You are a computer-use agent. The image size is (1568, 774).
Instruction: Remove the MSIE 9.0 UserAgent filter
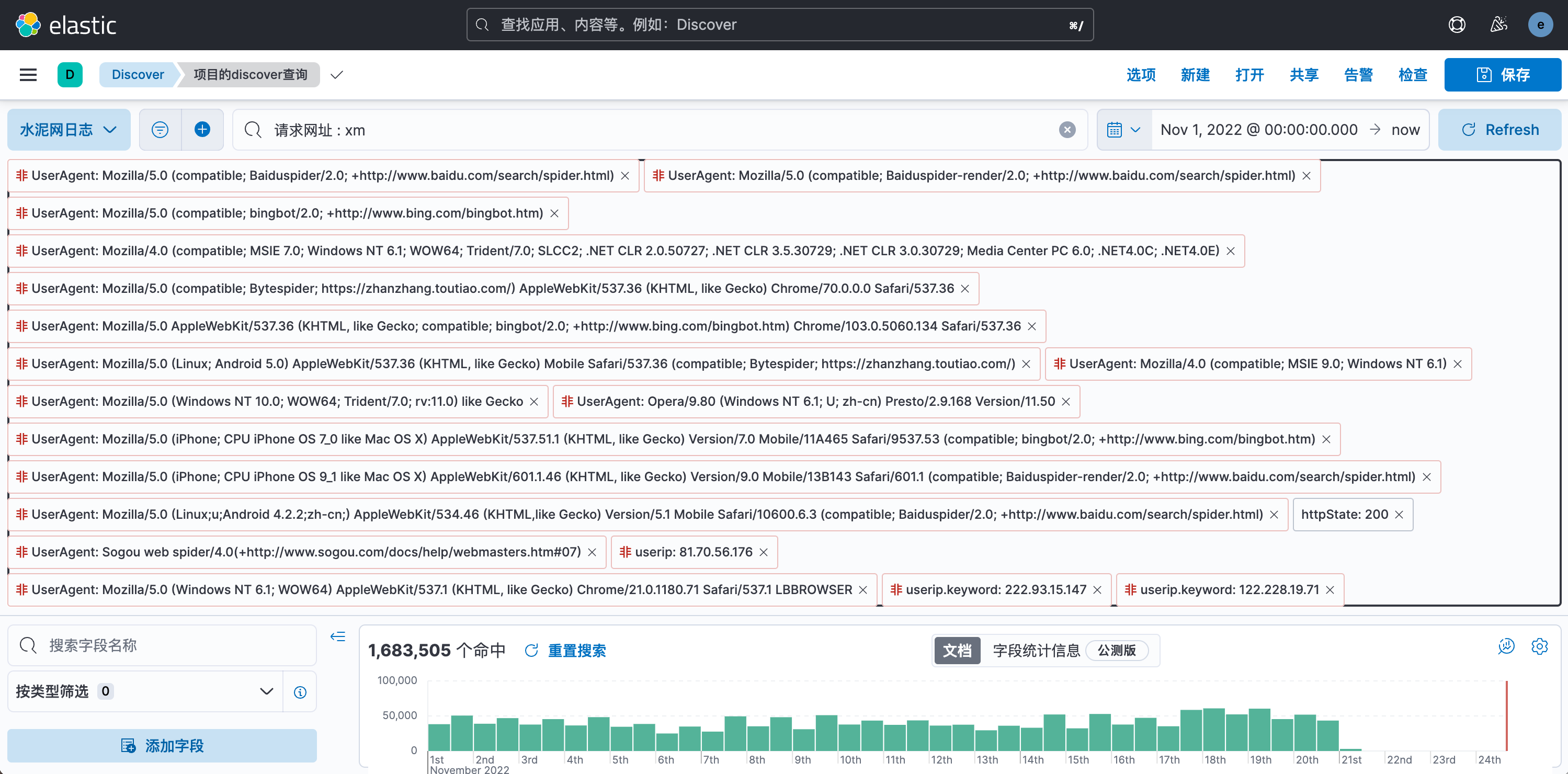click(x=1457, y=364)
